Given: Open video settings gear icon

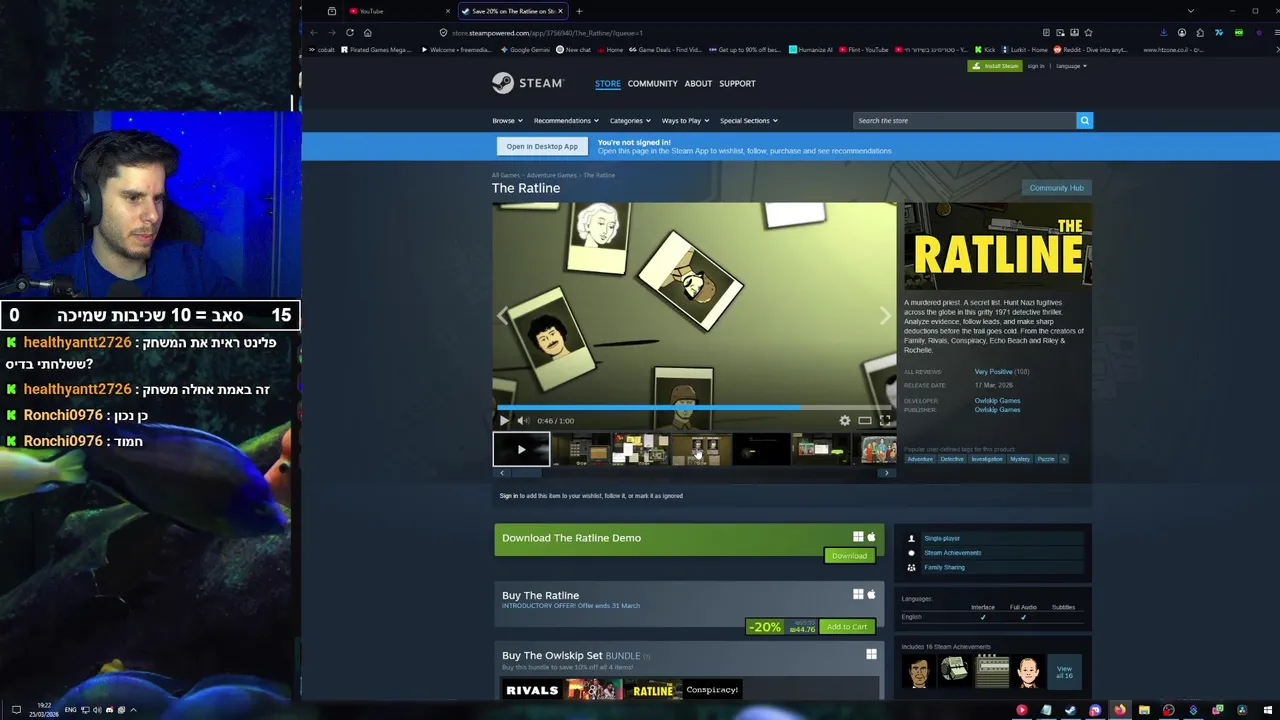Looking at the screenshot, I should pos(845,421).
